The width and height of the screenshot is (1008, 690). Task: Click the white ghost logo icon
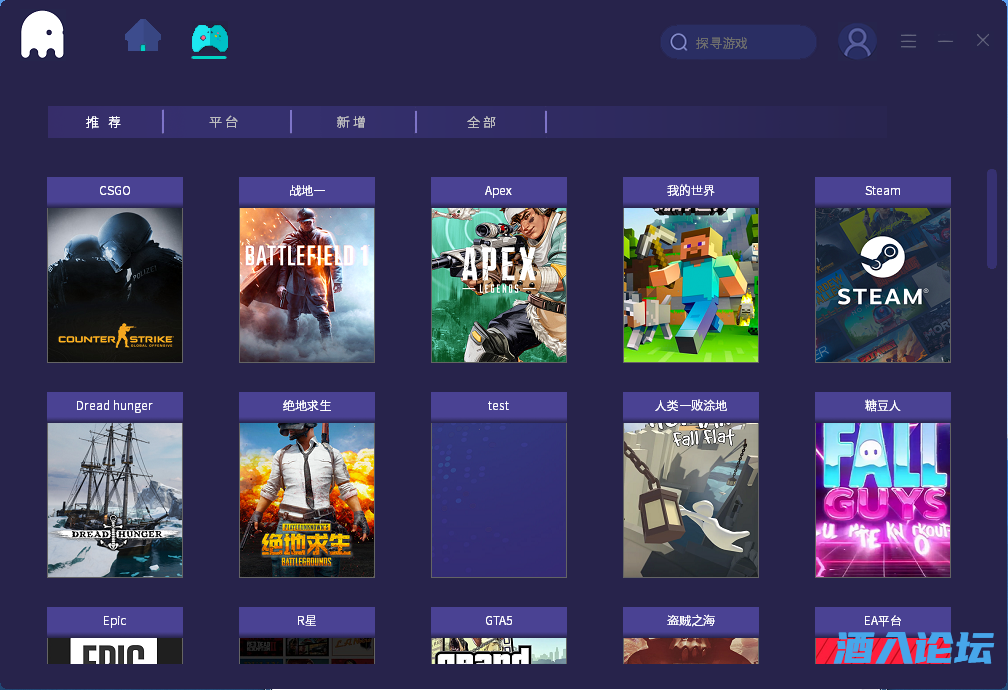pos(42,35)
